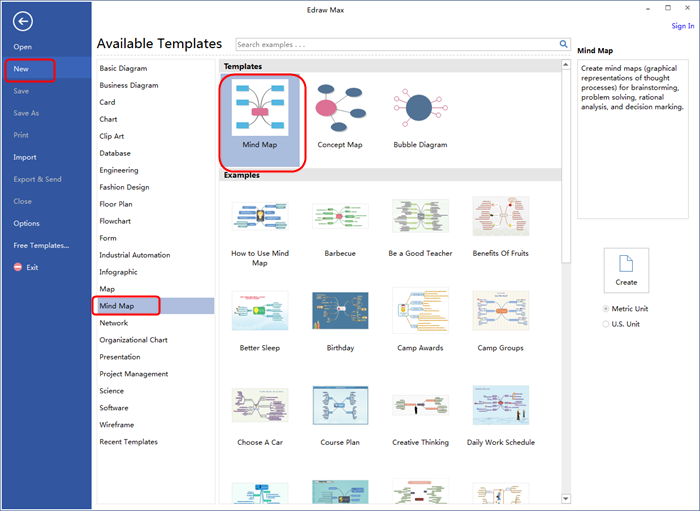Select Basic Diagram category
This screenshot has height=511, width=700.
tap(123, 68)
